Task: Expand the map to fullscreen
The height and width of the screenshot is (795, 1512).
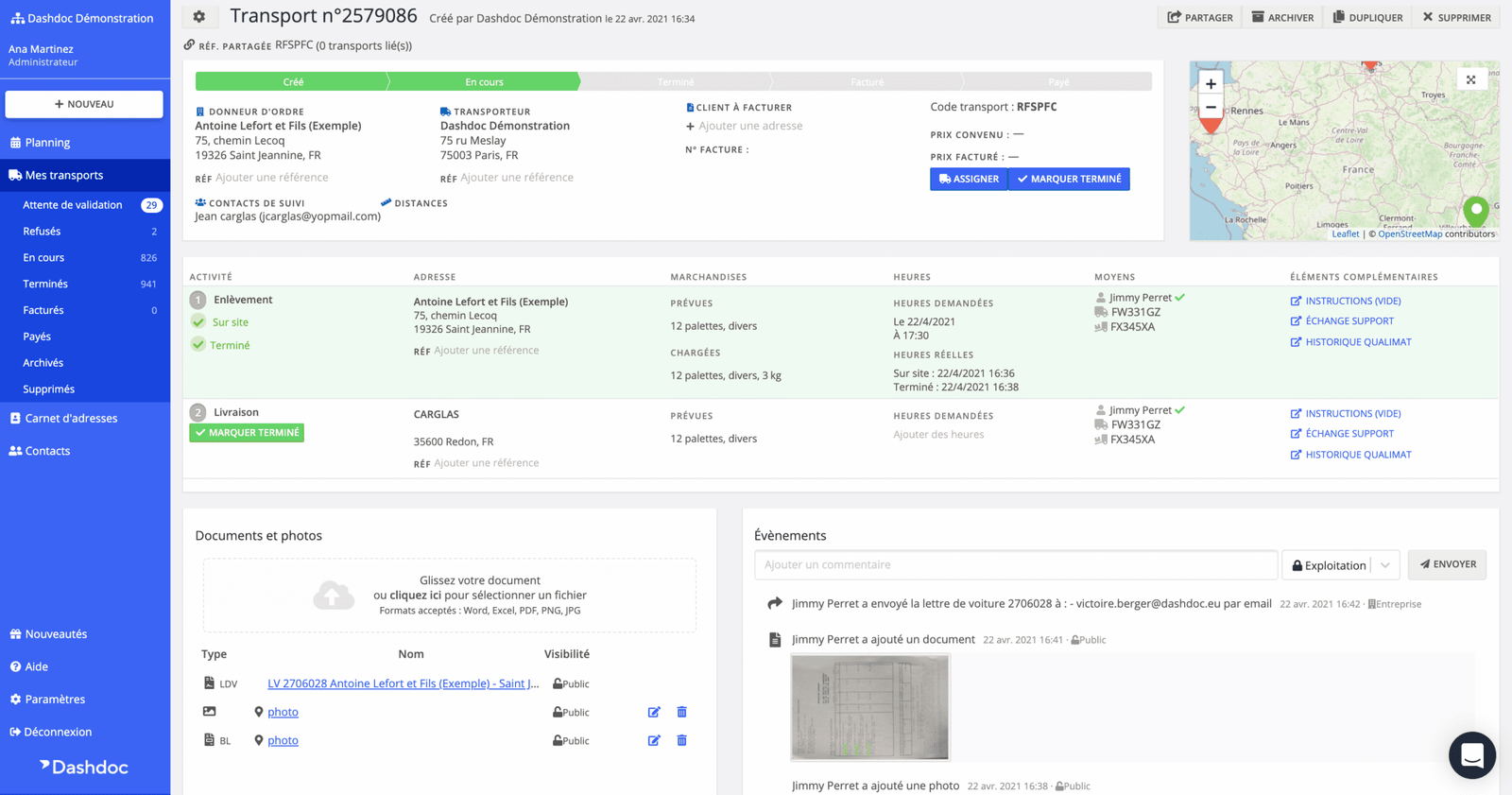Action: (x=1470, y=80)
